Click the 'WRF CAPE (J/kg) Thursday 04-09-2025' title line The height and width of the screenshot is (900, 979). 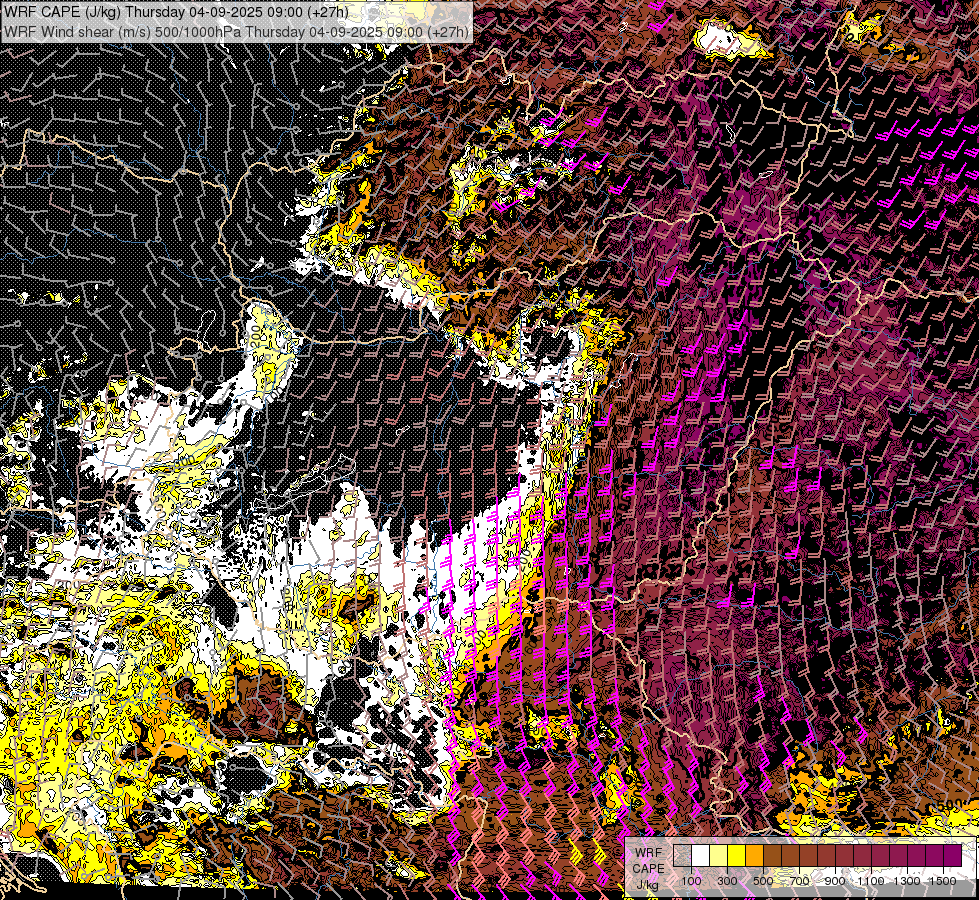click(175, 12)
